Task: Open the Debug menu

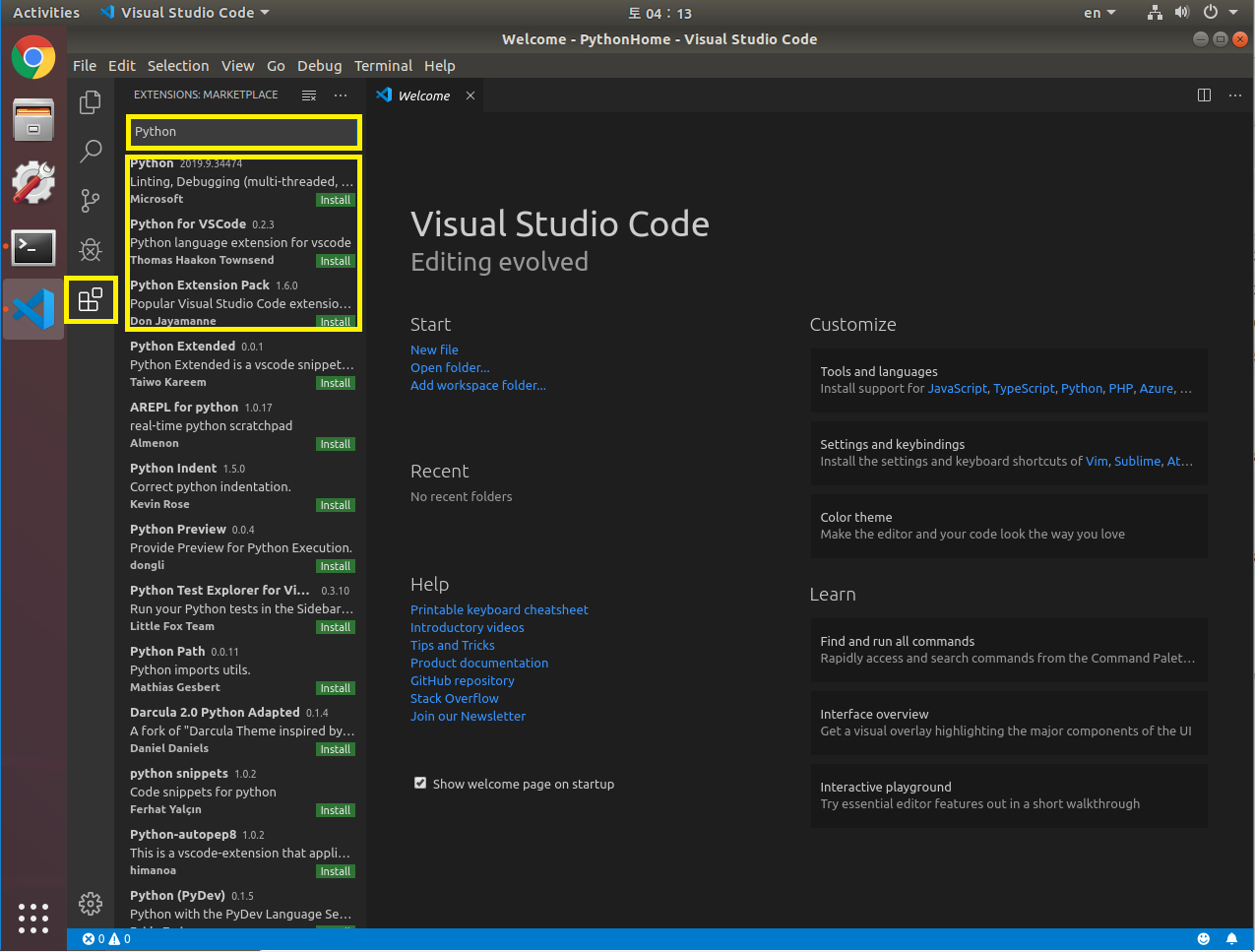Action: pos(320,66)
